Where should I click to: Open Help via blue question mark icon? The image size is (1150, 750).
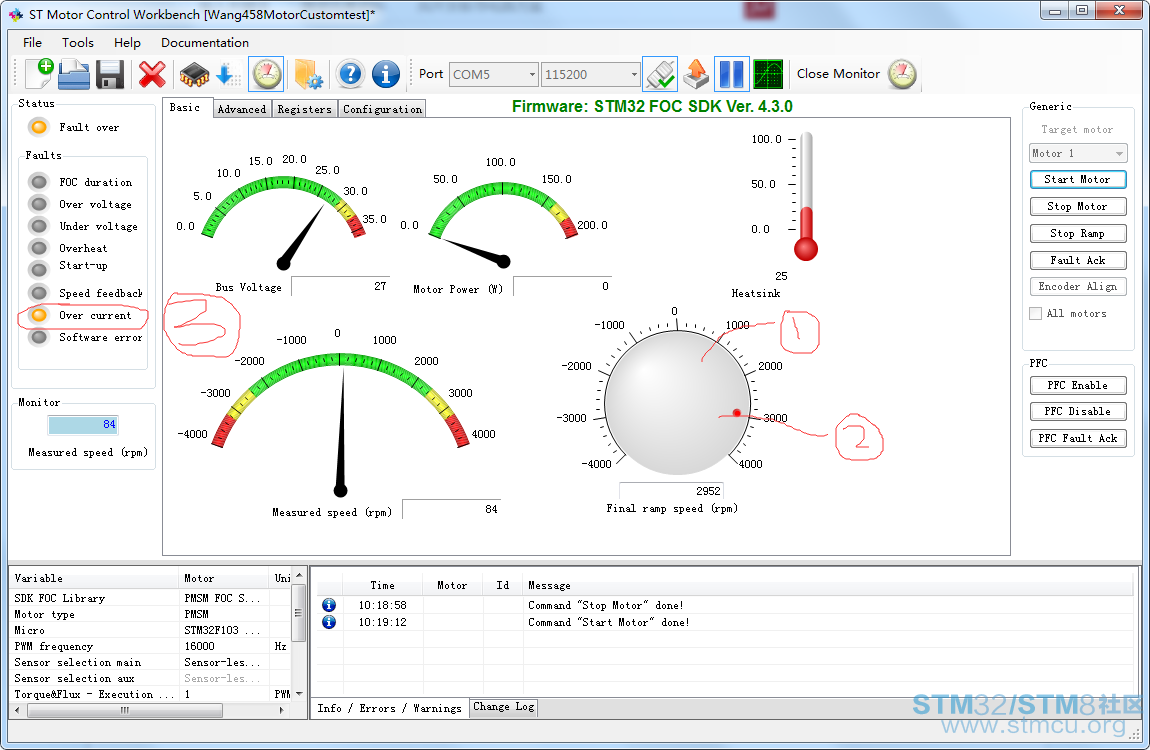coord(351,74)
